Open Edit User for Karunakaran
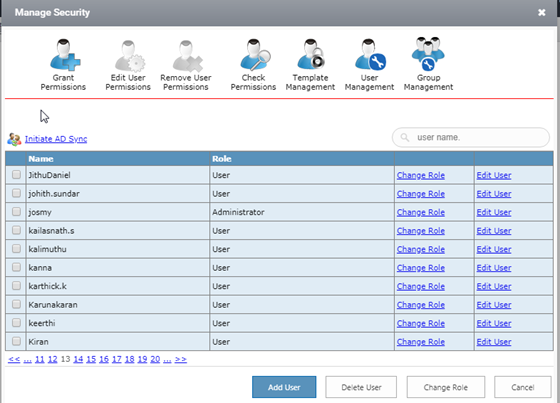560x403 pixels. coord(494,305)
